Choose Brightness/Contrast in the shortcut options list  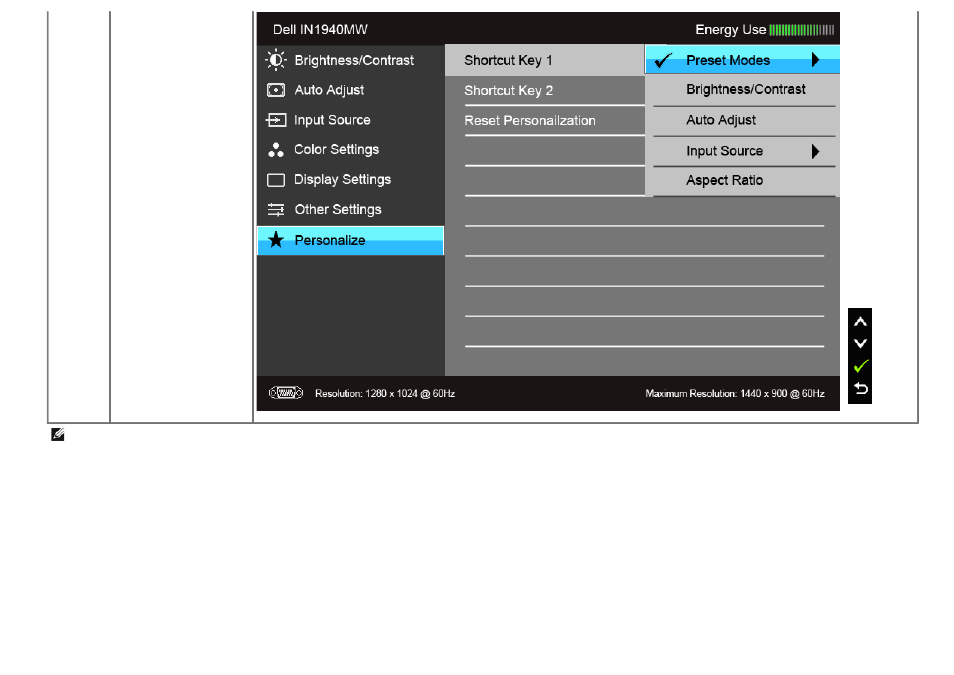pos(742,90)
